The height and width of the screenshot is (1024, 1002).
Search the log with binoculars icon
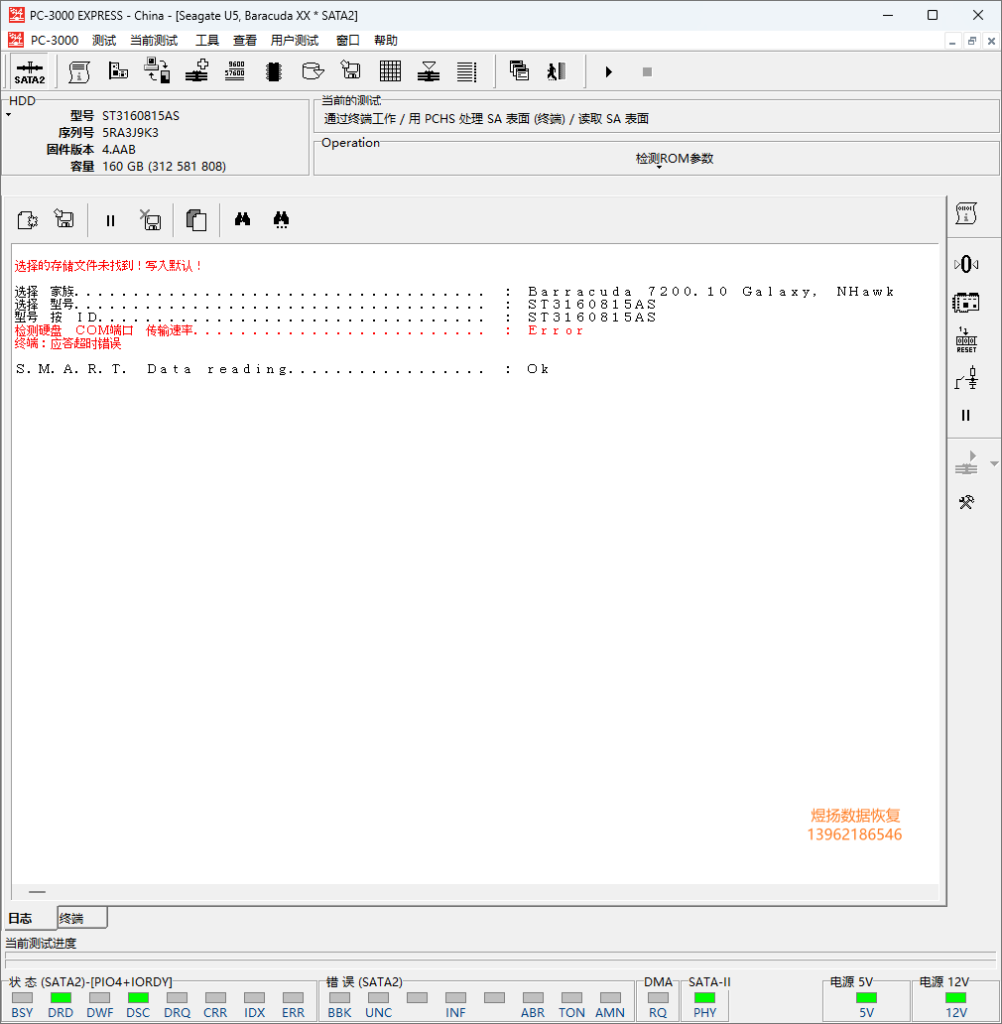tap(242, 219)
